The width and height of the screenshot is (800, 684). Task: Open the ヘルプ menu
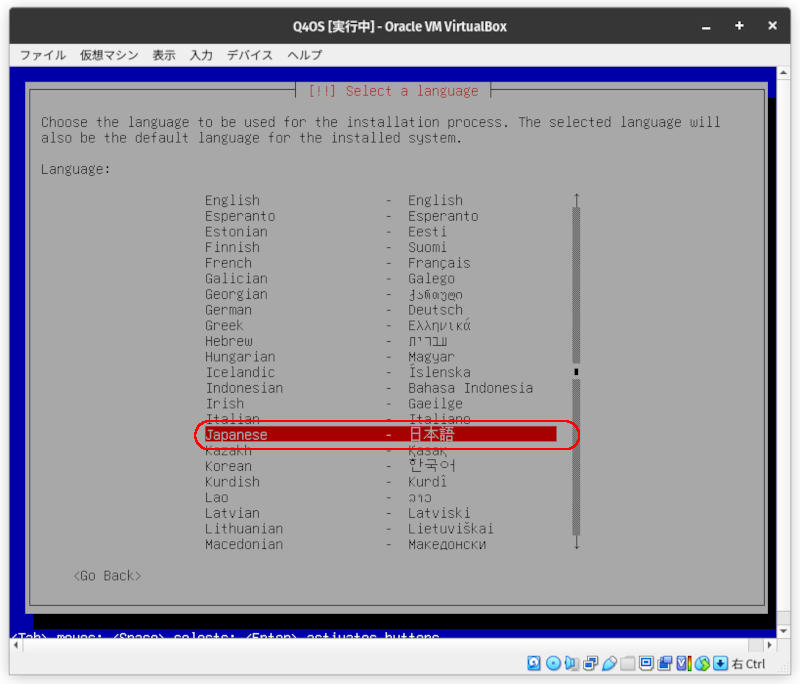[x=305, y=55]
